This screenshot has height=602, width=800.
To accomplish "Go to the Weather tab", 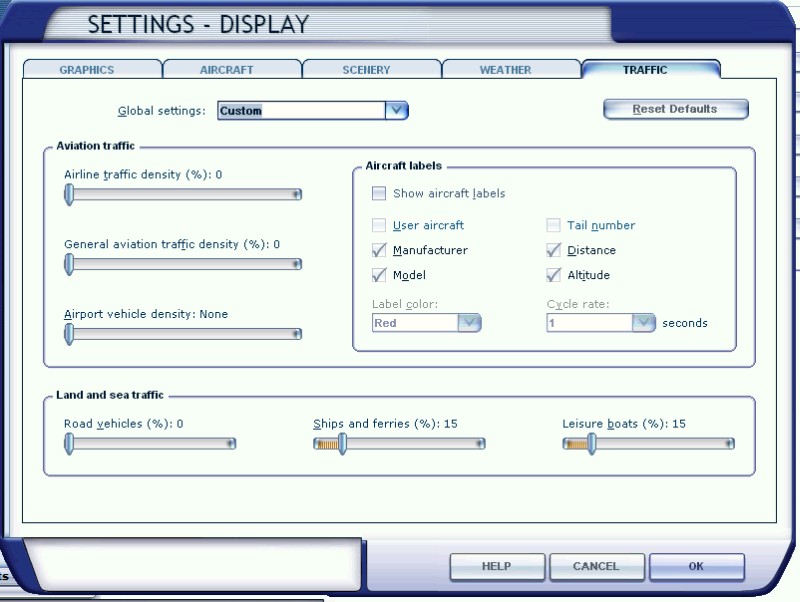I will point(505,70).
